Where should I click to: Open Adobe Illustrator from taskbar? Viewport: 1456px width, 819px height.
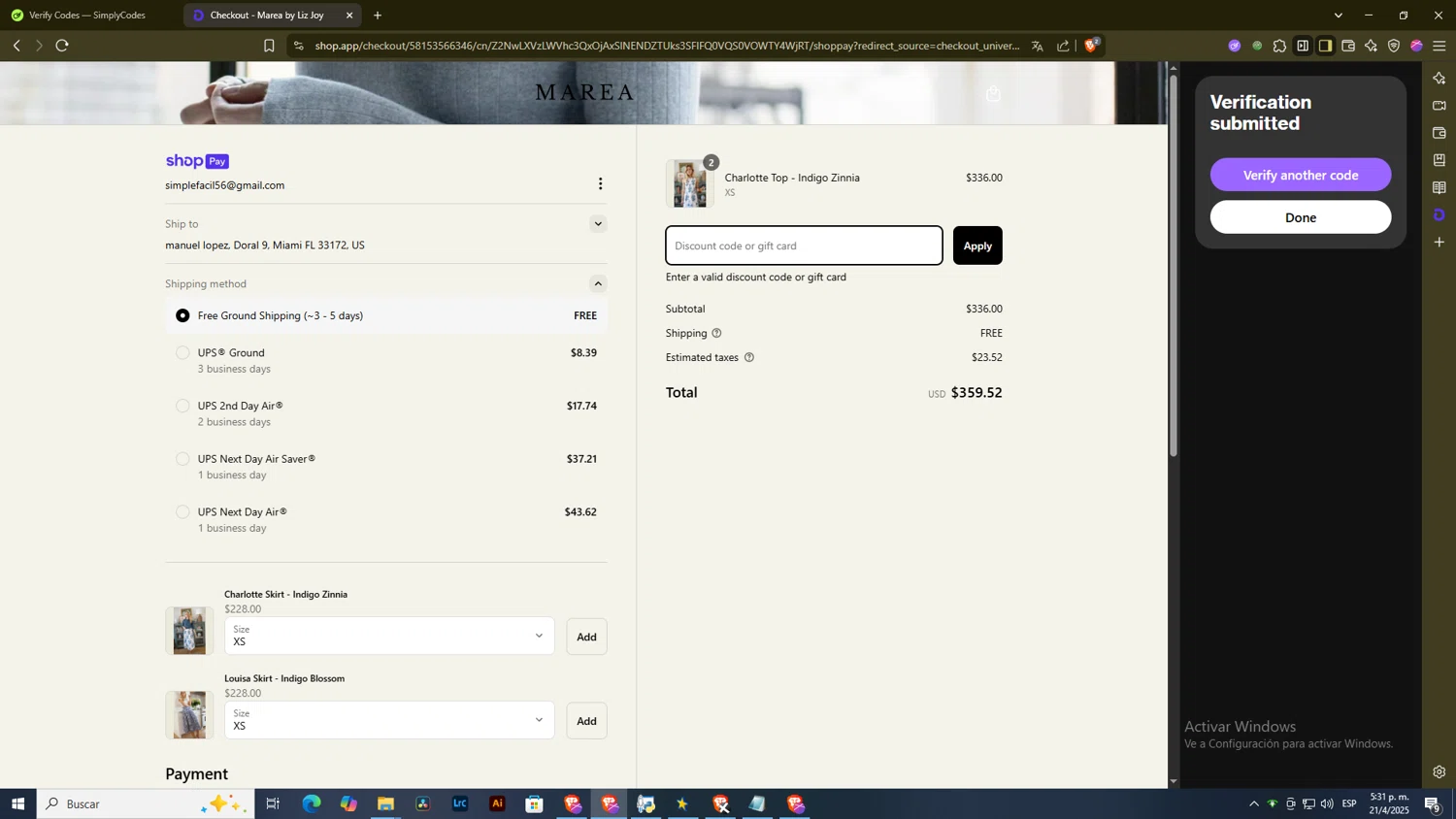point(497,803)
